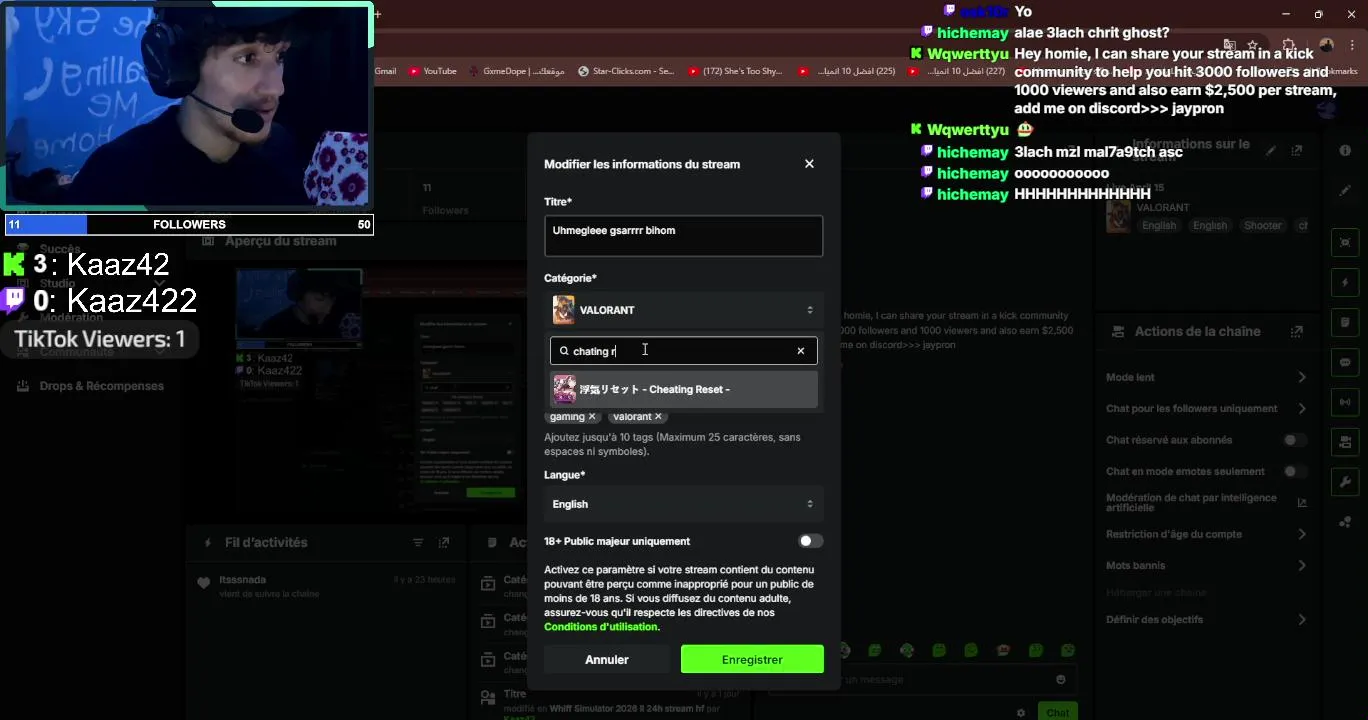Click the Itsssnada follow activity entry
Image resolution: width=1368 pixels, height=720 pixels.
pos(325,586)
